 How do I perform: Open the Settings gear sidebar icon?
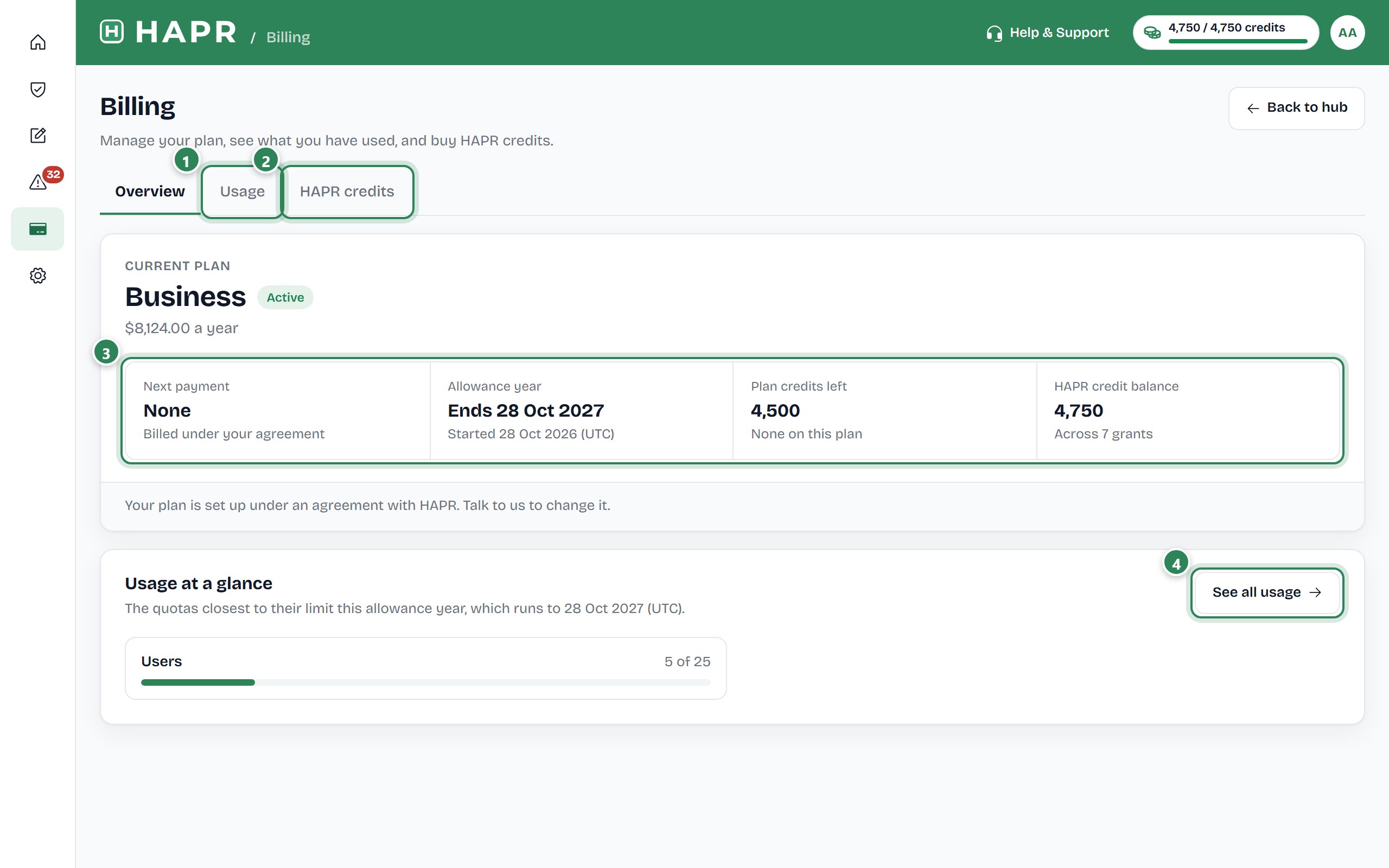point(38,276)
